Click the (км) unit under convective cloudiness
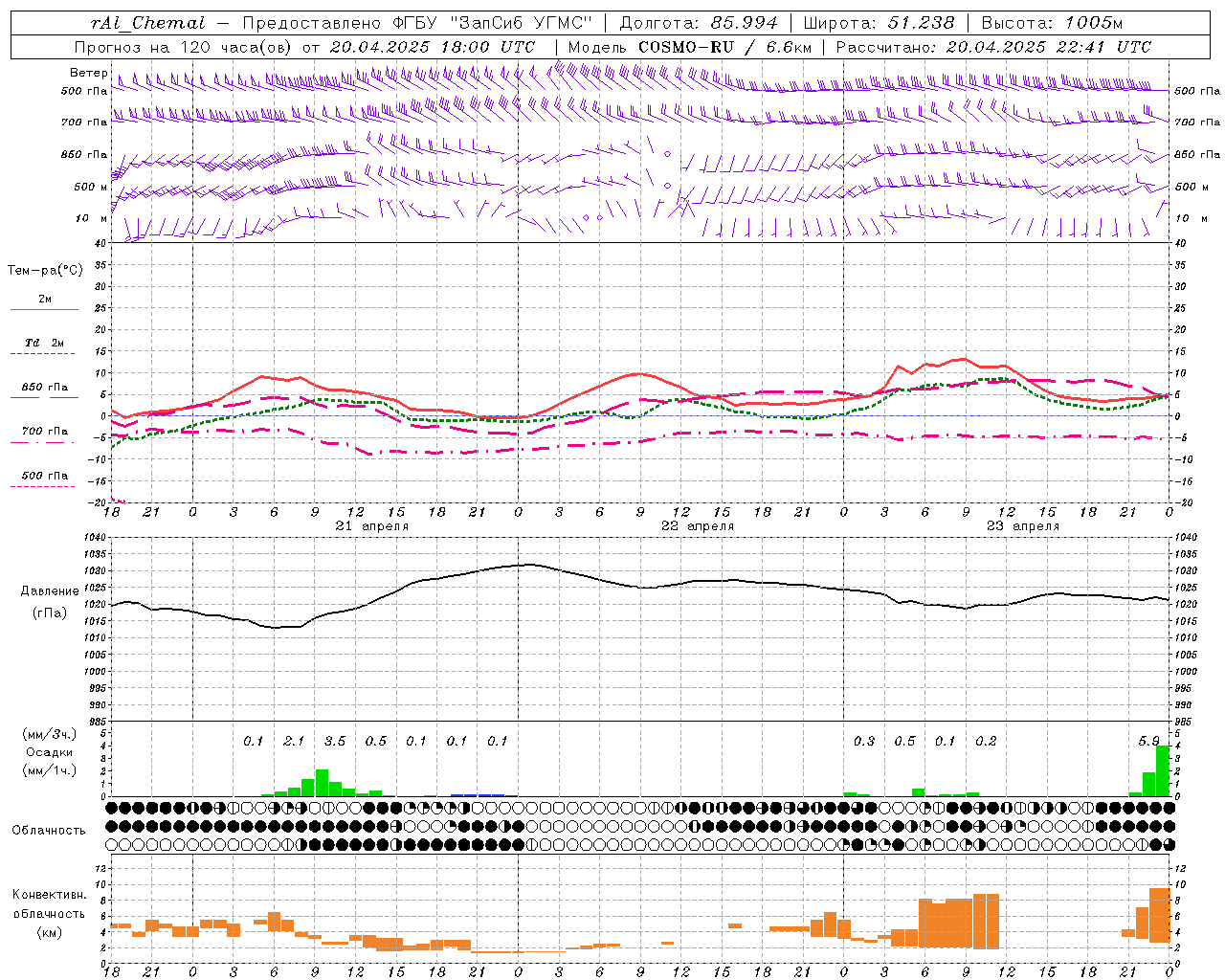This screenshot has height=980, width=1225. click(50, 931)
